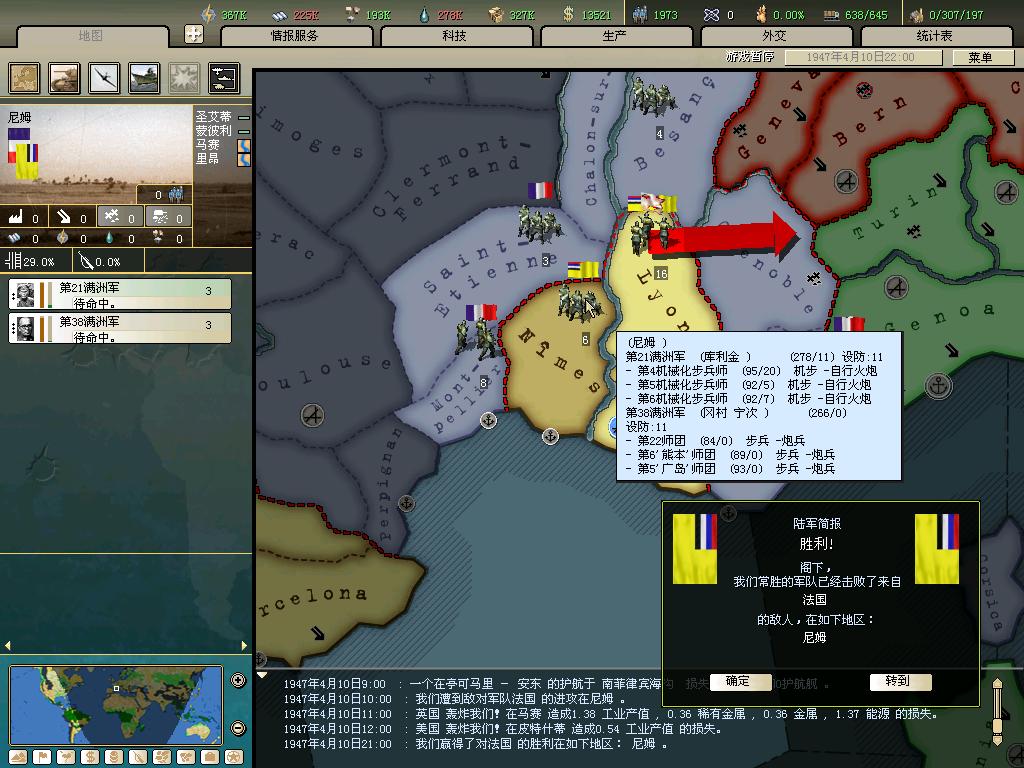Select the French troop stack in Saint Etienne
Viewport: 1024px width, 768px height.
click(x=539, y=225)
